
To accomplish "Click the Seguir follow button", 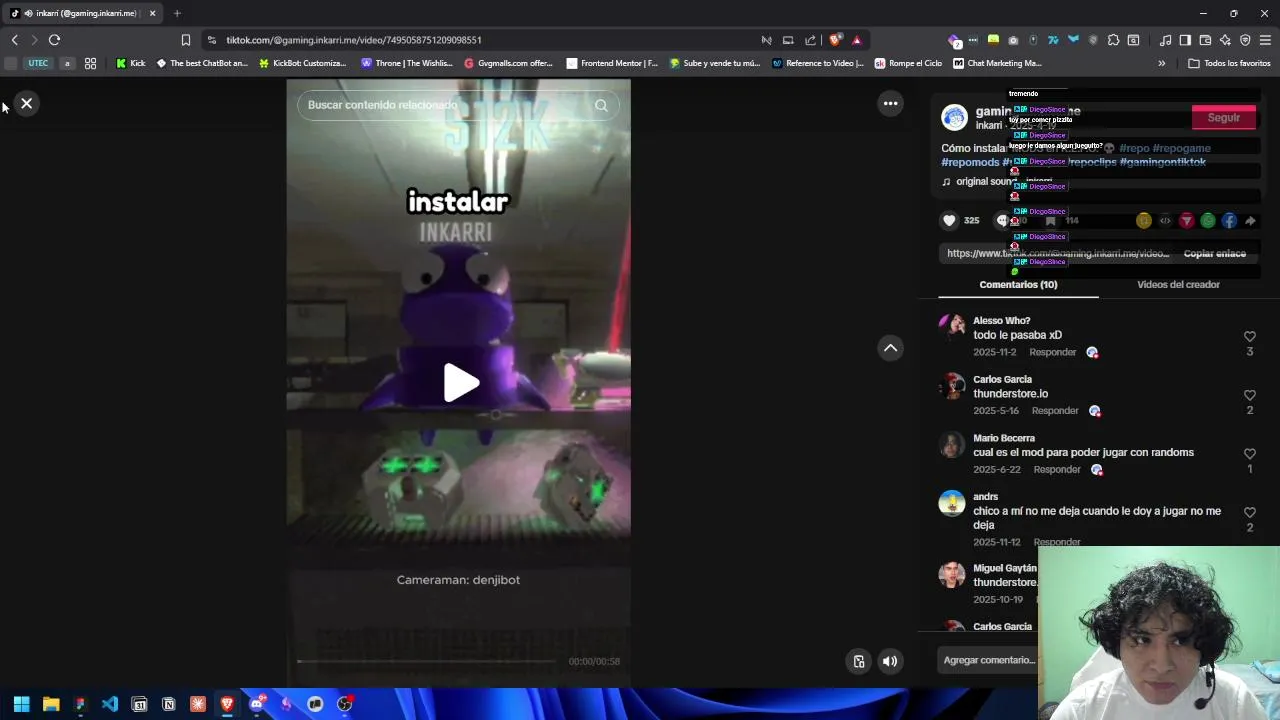I will pos(1224,117).
